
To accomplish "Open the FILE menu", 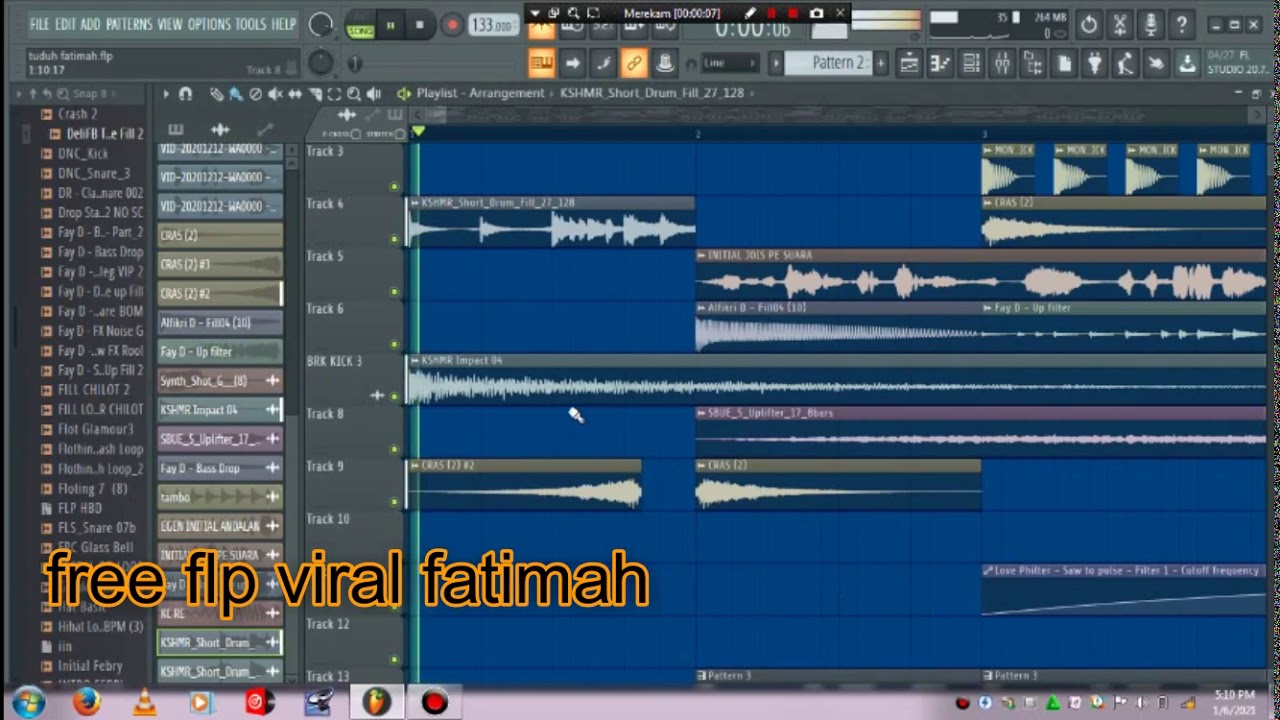I will [40, 24].
